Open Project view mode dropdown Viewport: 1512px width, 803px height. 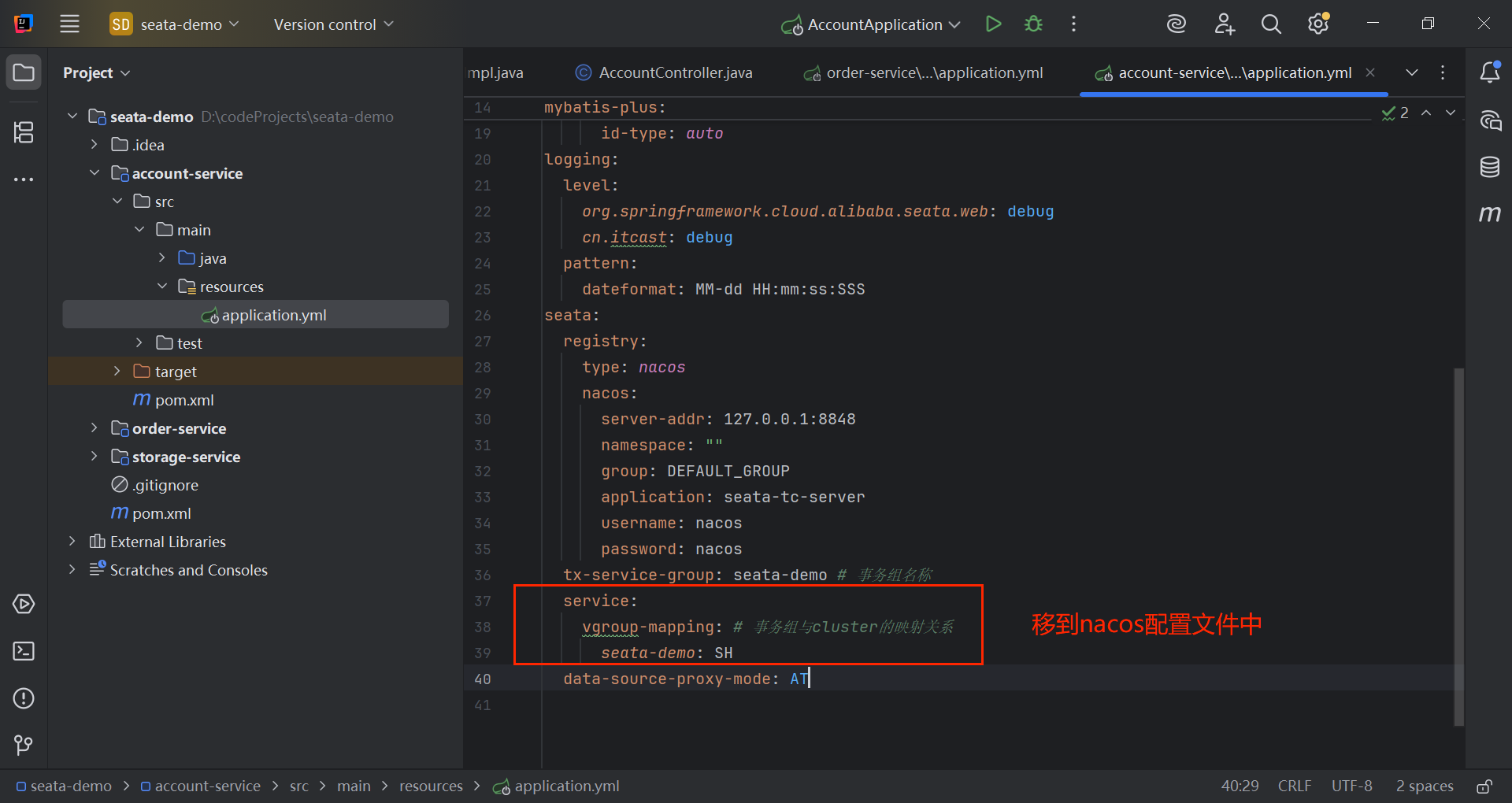(x=97, y=72)
